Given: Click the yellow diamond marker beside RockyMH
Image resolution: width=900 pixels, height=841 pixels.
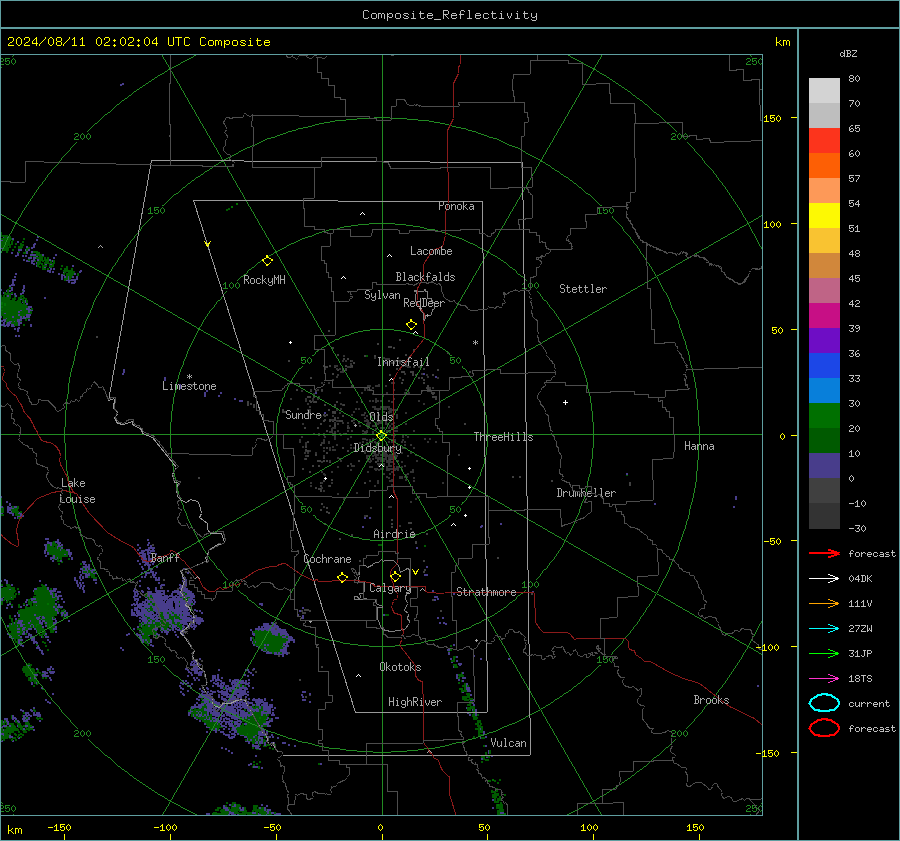Looking at the screenshot, I should pyautogui.click(x=267, y=261).
